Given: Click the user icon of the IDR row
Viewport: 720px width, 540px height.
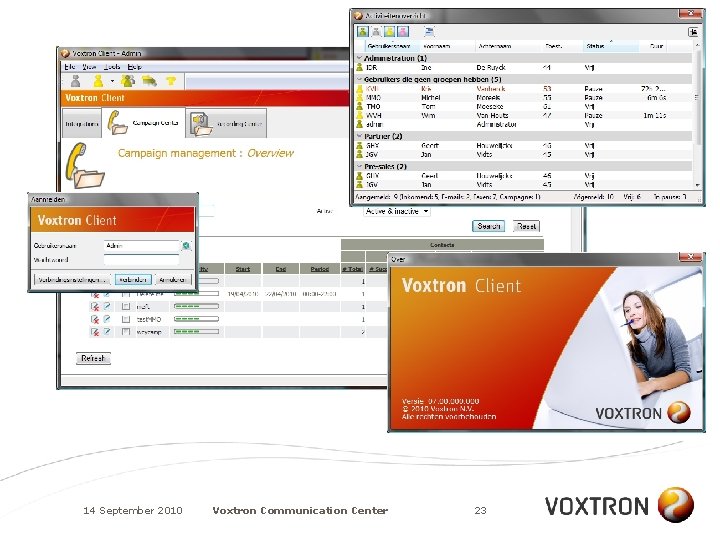Looking at the screenshot, I should pos(360,68).
